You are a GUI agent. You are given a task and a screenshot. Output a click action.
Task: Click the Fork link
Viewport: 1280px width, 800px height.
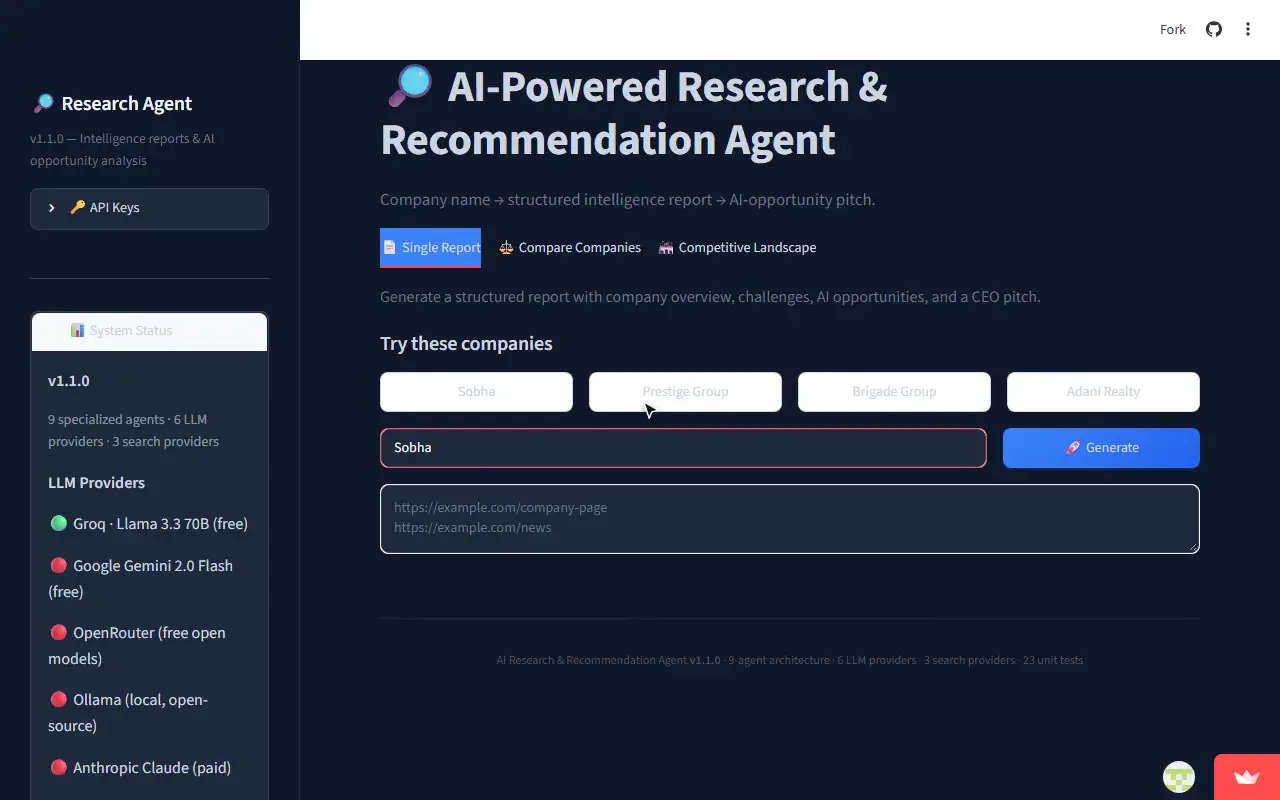pos(1172,29)
